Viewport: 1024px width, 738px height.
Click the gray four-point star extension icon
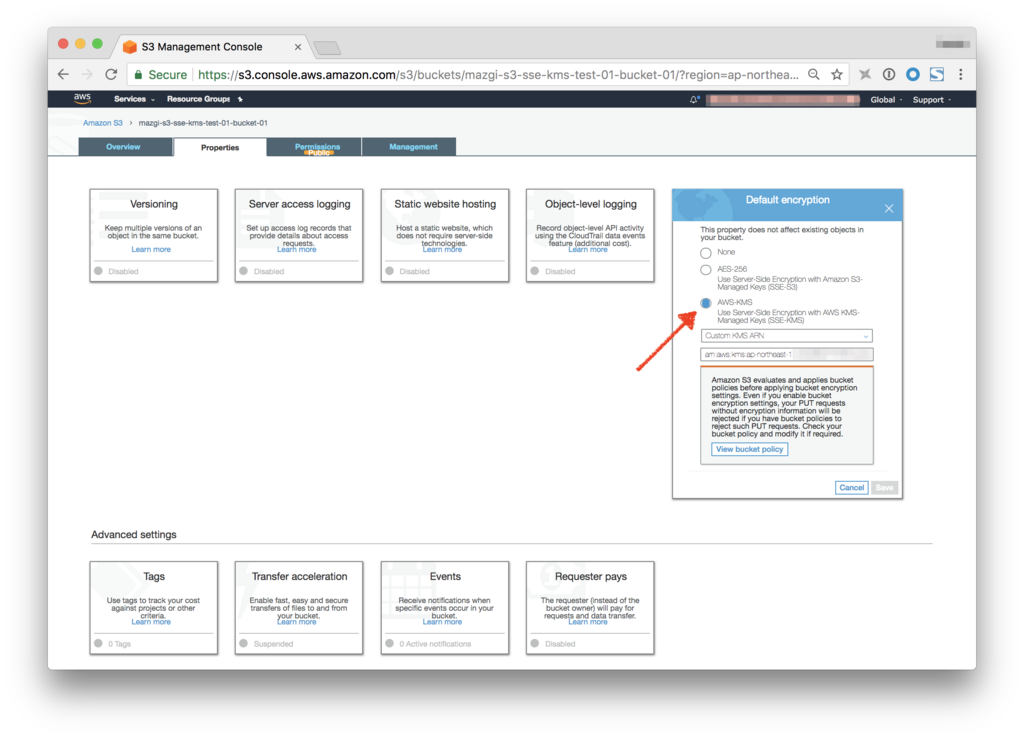(x=865, y=74)
